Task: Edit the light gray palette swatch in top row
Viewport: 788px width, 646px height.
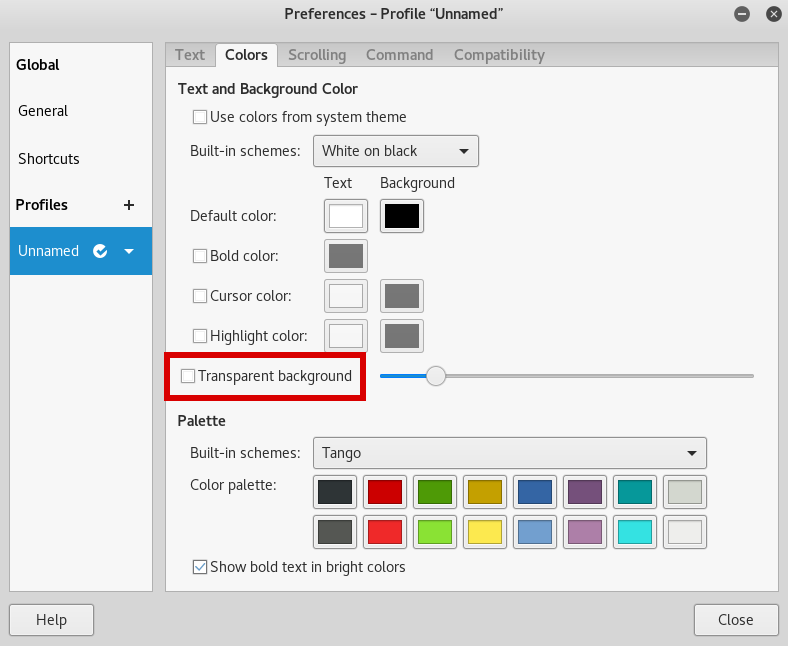Action: pos(685,492)
